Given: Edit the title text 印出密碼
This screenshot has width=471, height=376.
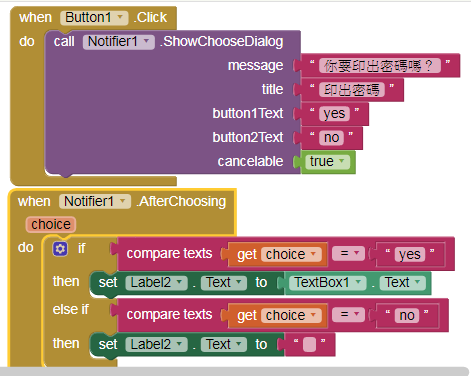Looking at the screenshot, I should [x=352, y=90].
